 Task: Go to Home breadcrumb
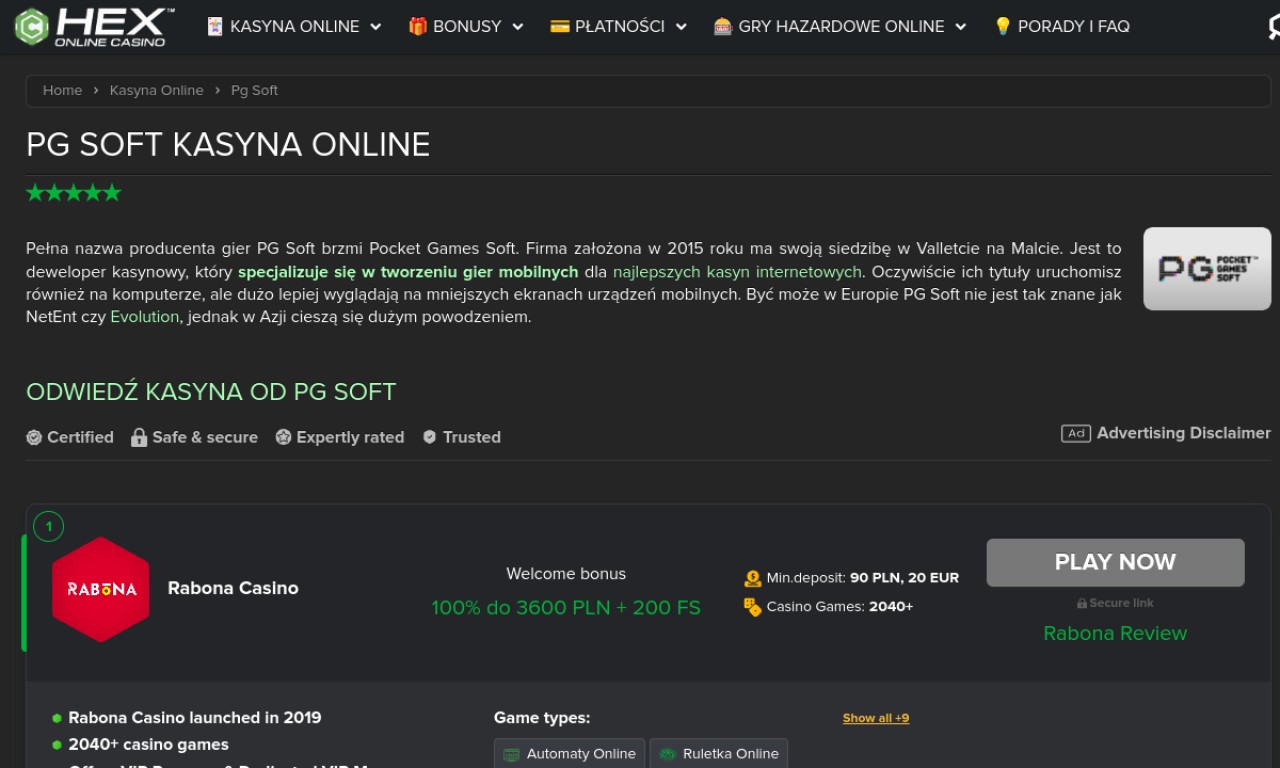point(62,90)
